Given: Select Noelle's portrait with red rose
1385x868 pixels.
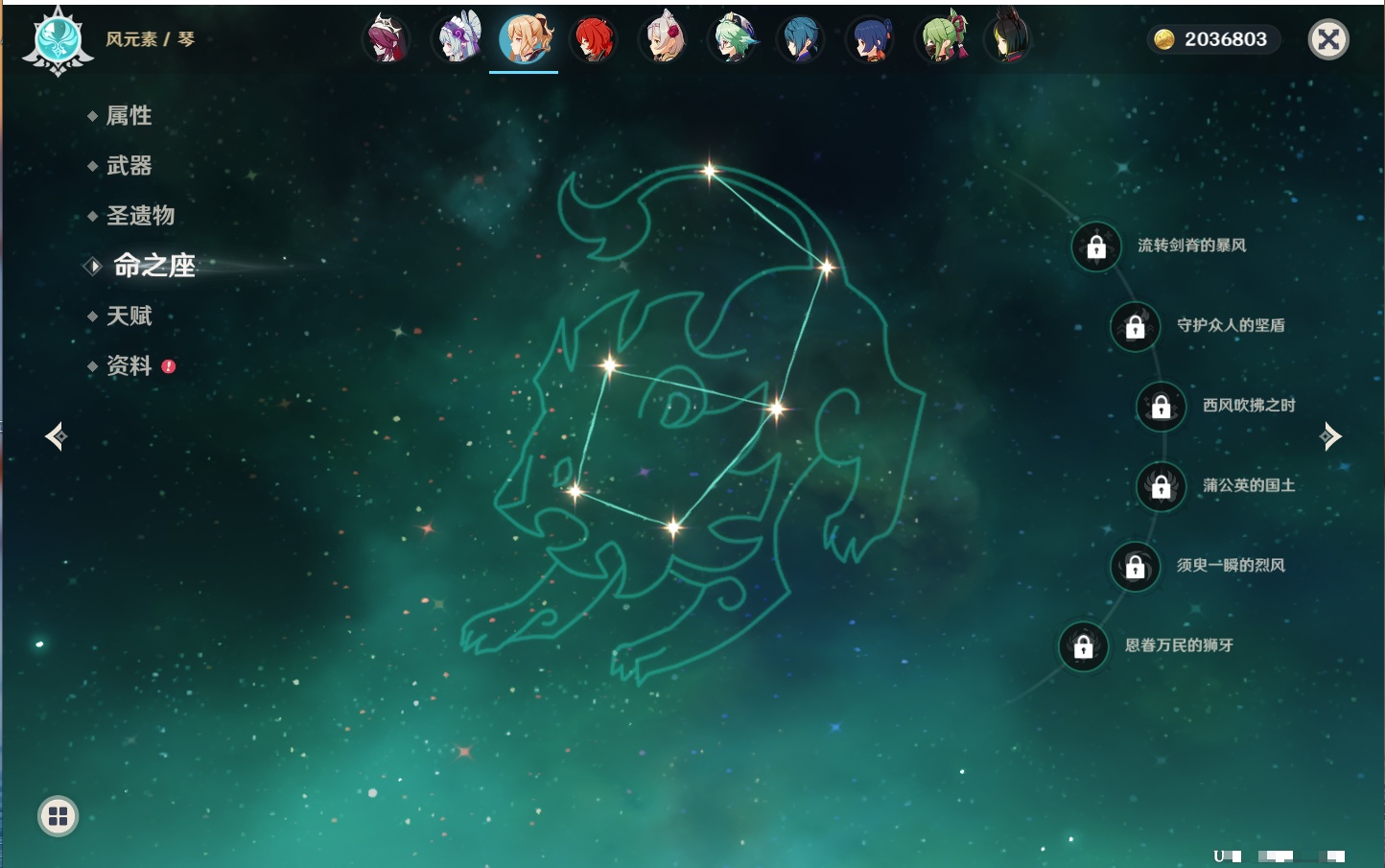Looking at the screenshot, I should pos(663,39).
